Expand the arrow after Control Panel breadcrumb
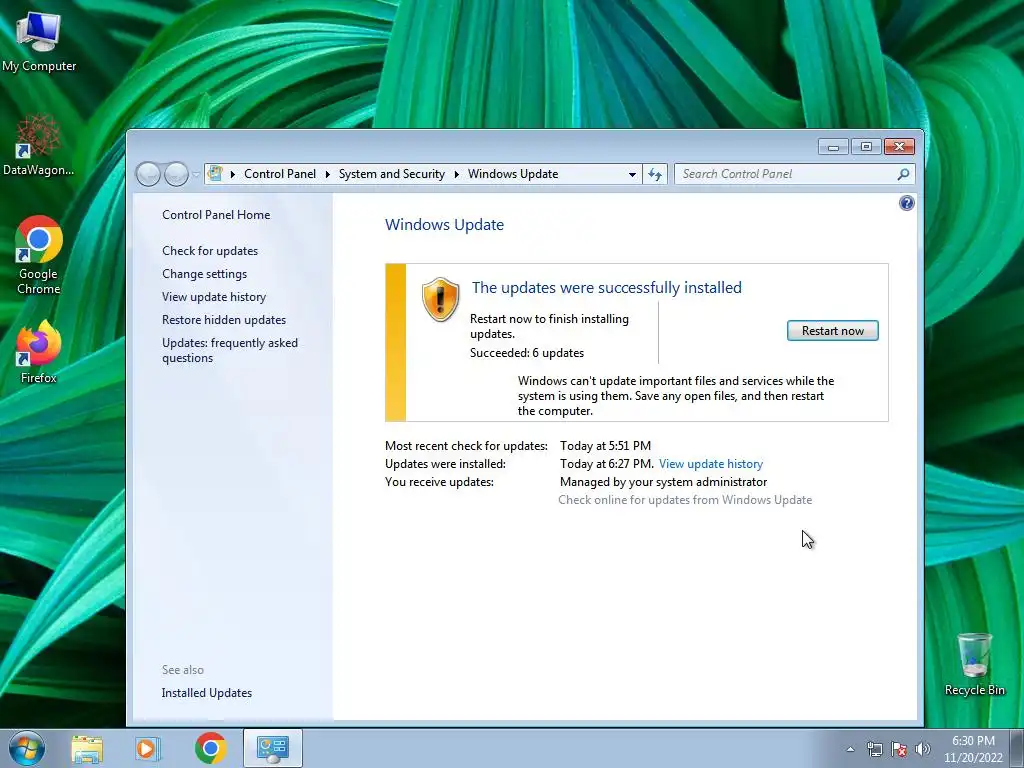The image size is (1024, 768). click(327, 174)
